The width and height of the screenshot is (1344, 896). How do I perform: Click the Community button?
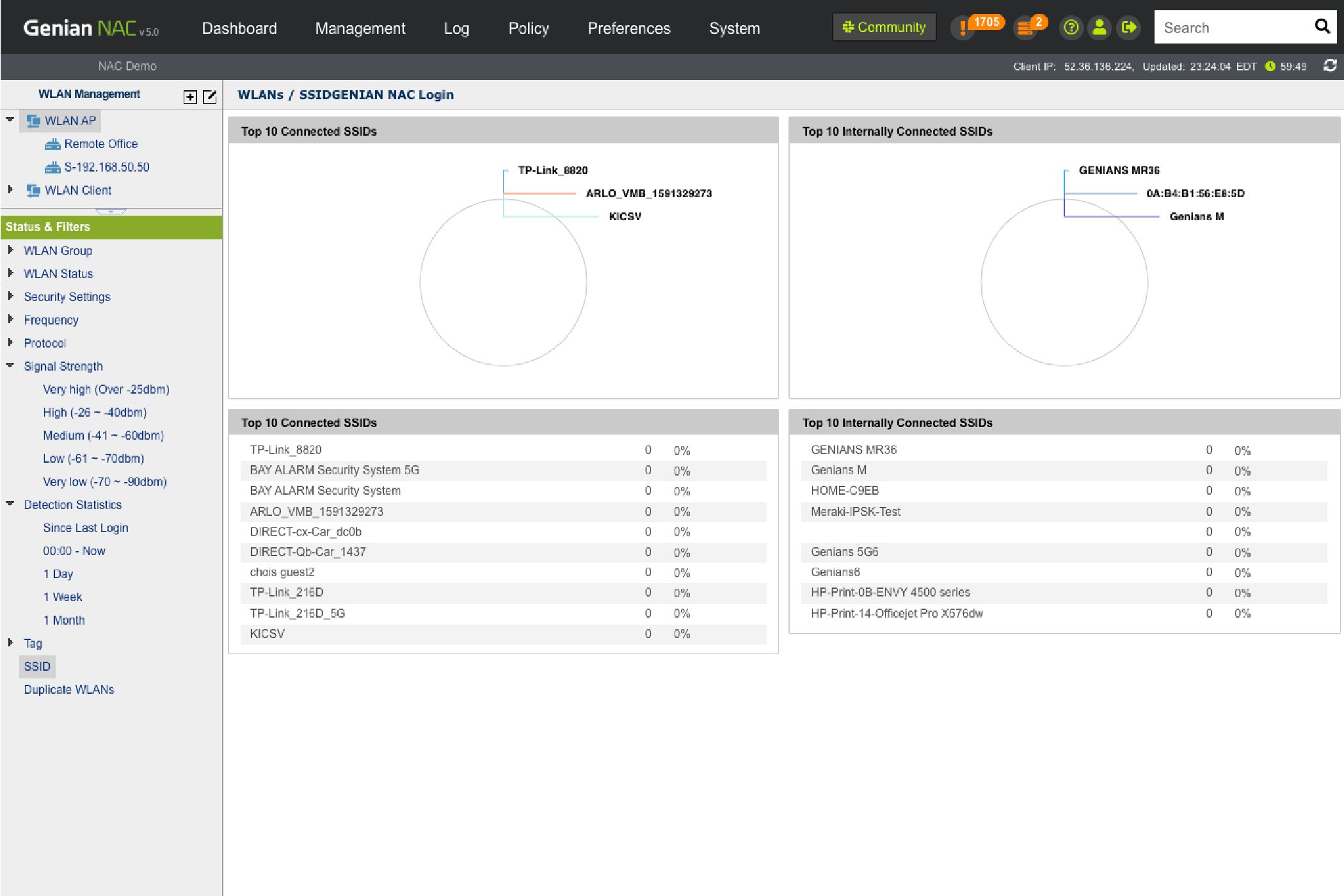(x=884, y=28)
